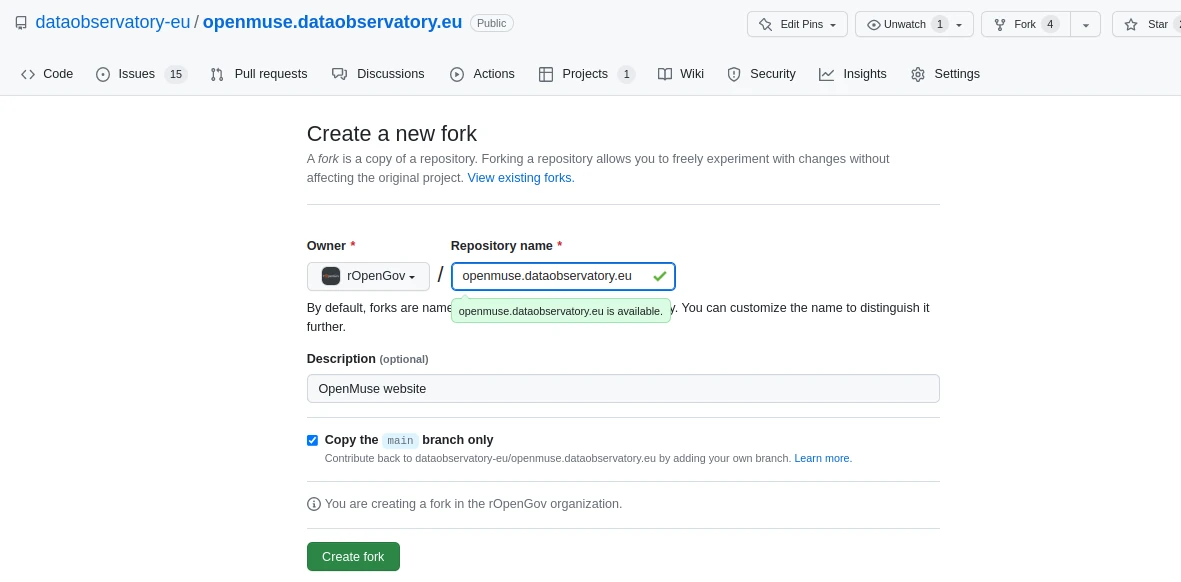Click the info icon beside the rOpenGov fork notice

[x=314, y=504]
